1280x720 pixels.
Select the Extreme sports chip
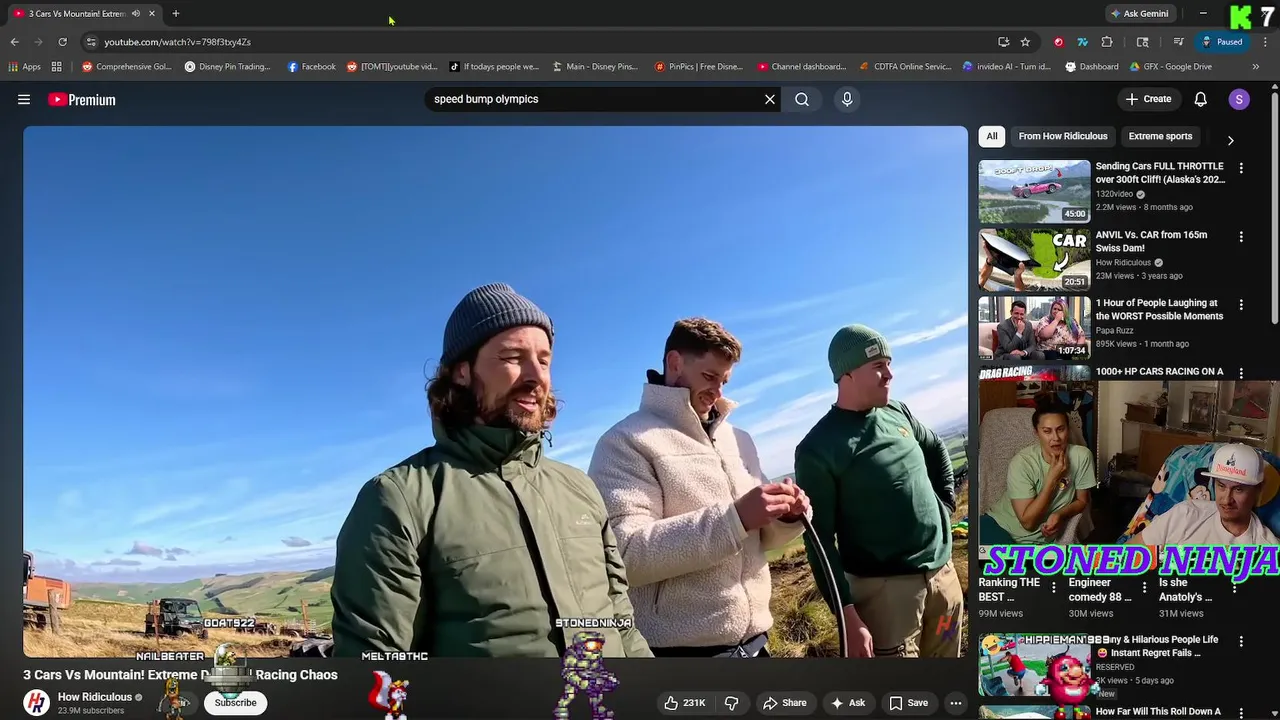1160,136
